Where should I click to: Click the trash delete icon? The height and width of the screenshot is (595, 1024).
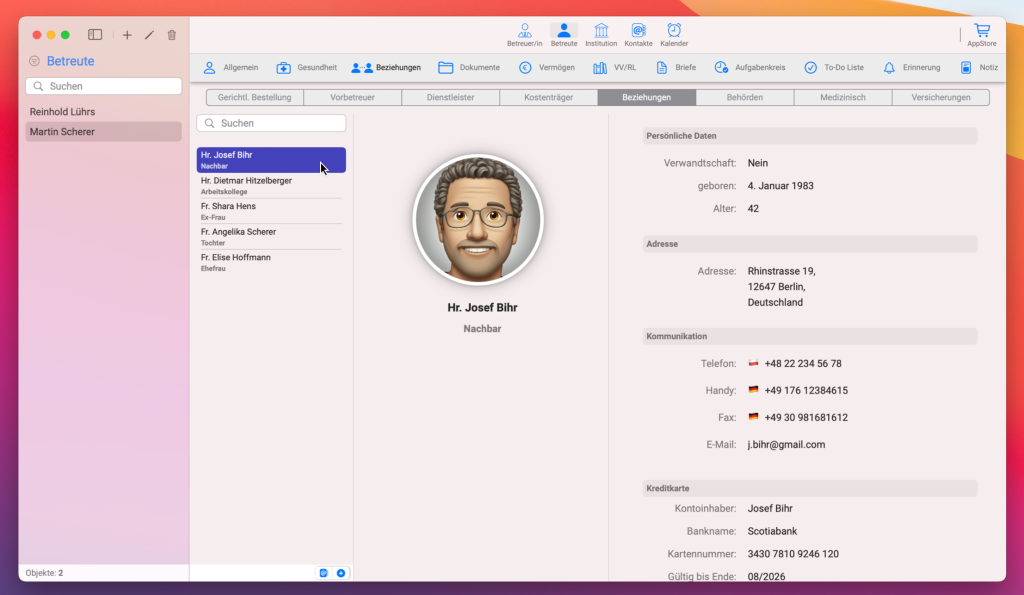point(172,35)
